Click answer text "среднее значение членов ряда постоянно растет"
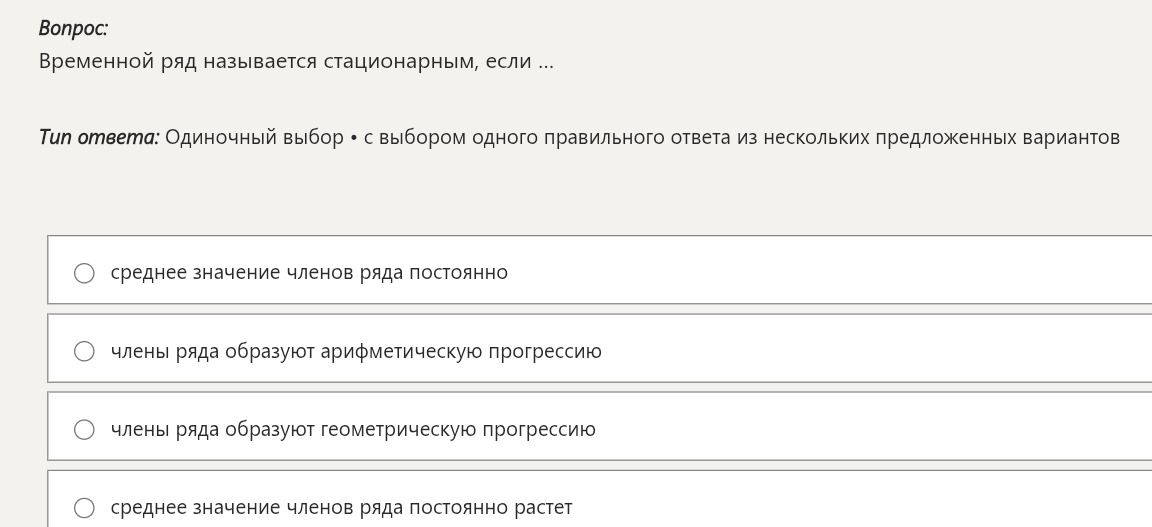 coord(342,508)
